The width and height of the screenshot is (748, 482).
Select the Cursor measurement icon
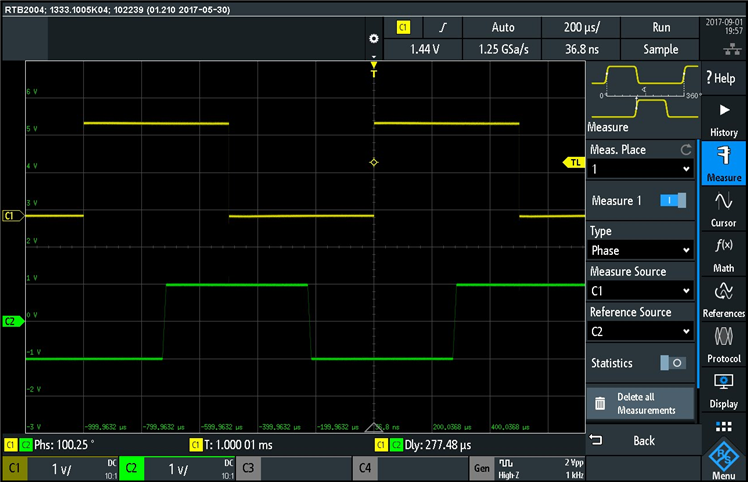point(723,207)
